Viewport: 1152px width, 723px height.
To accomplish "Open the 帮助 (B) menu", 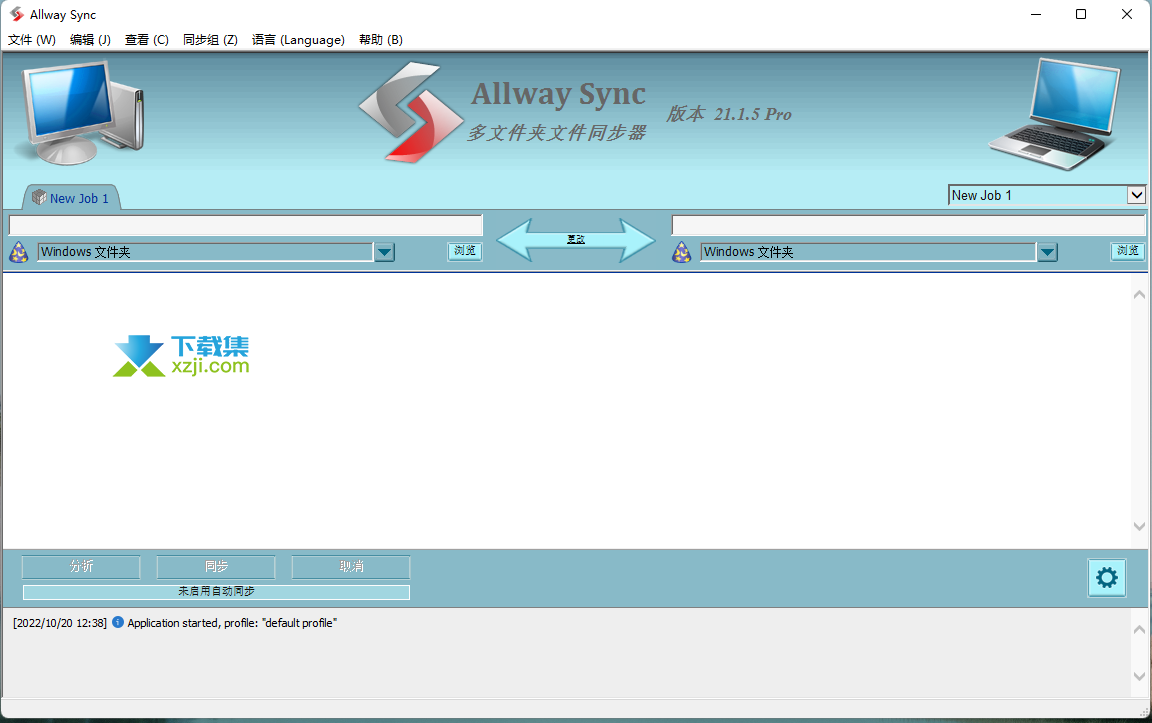I will coord(381,40).
